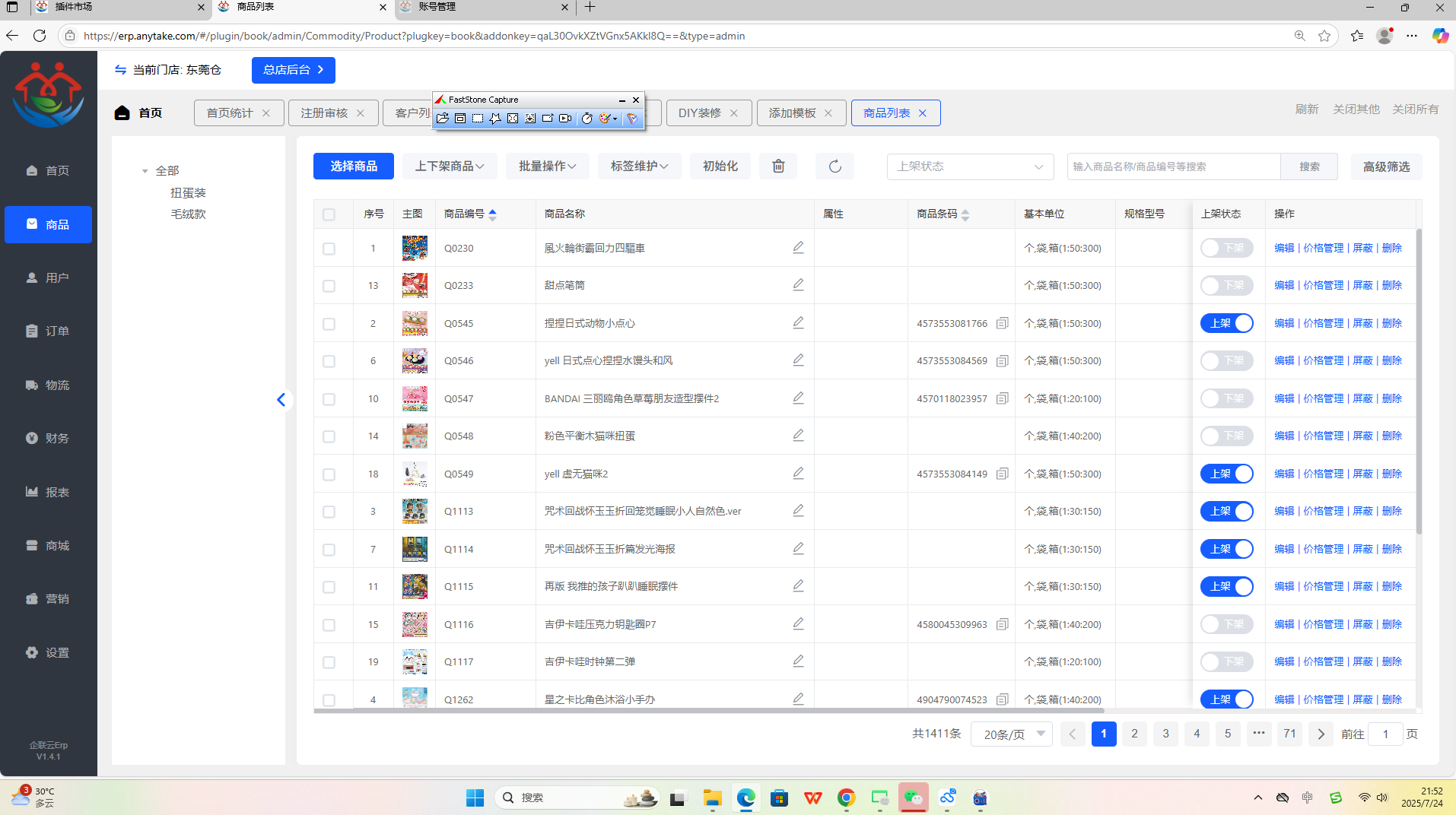This screenshot has height=815, width=1456.
Task: Open the 首页 sidebar menu item
Action: 48,170
